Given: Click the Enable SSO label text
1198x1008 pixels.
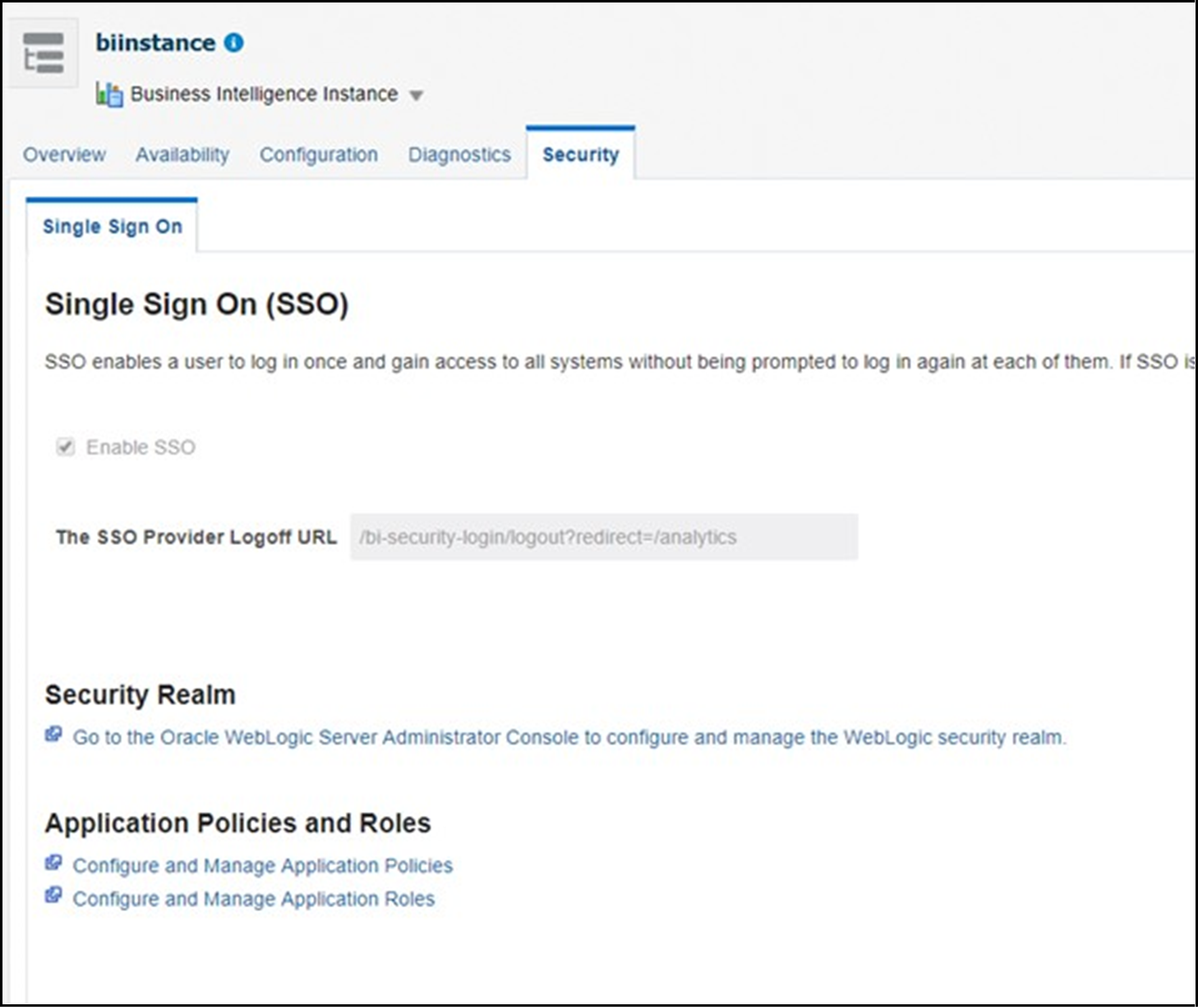Looking at the screenshot, I should click(x=141, y=447).
